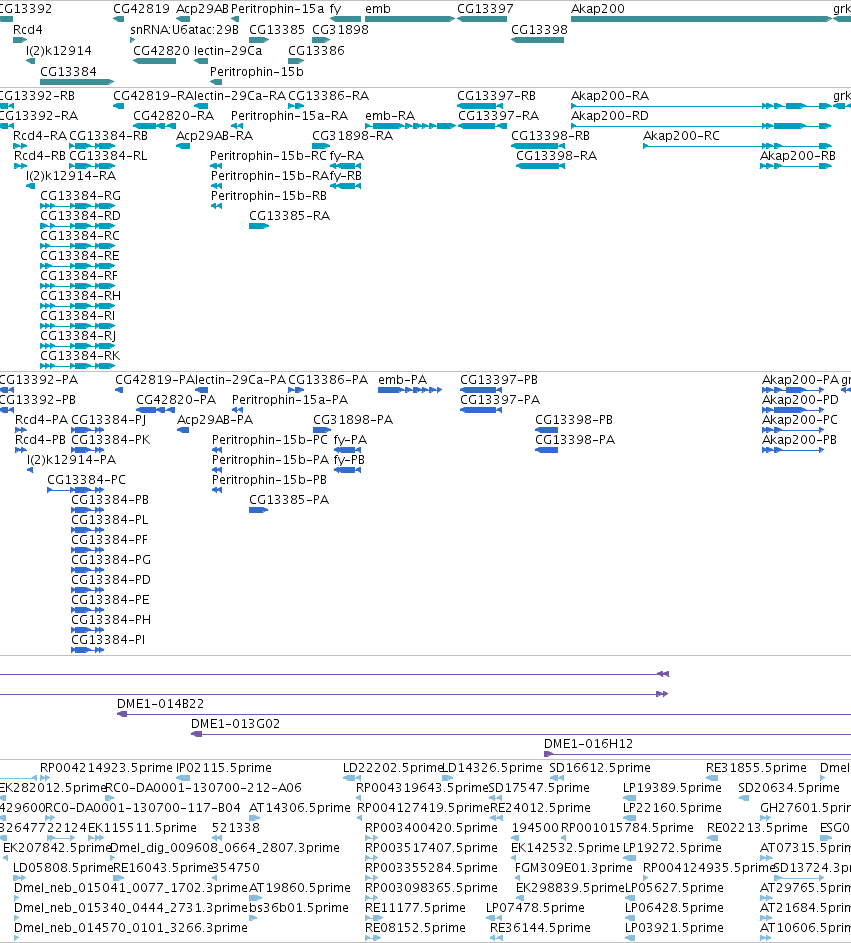This screenshot has width=851, height=943.
Task: Click the lectin-29Ca gene label
Action: click(x=228, y=51)
